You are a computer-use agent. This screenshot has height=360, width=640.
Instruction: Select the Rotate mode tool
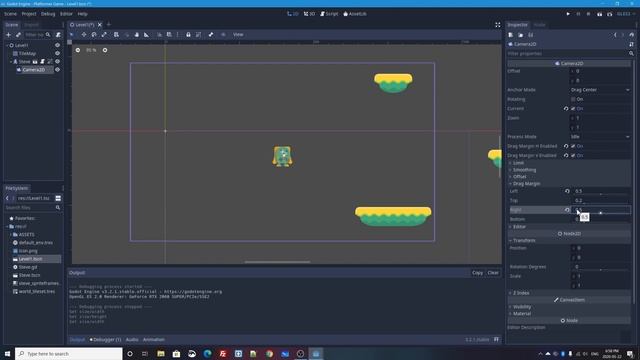(x=94, y=35)
